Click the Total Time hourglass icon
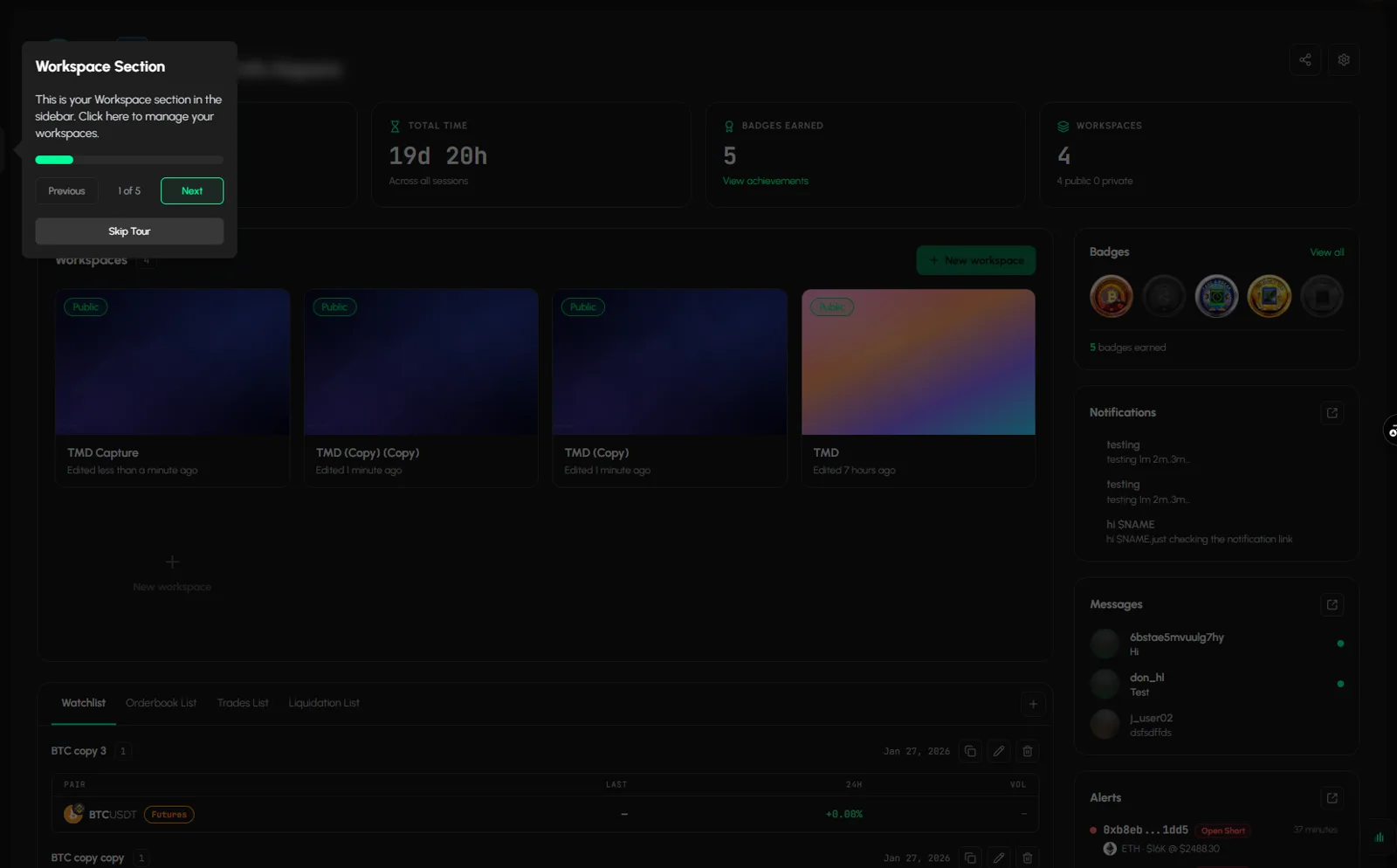Screen dimensions: 1397x868 pos(395,127)
